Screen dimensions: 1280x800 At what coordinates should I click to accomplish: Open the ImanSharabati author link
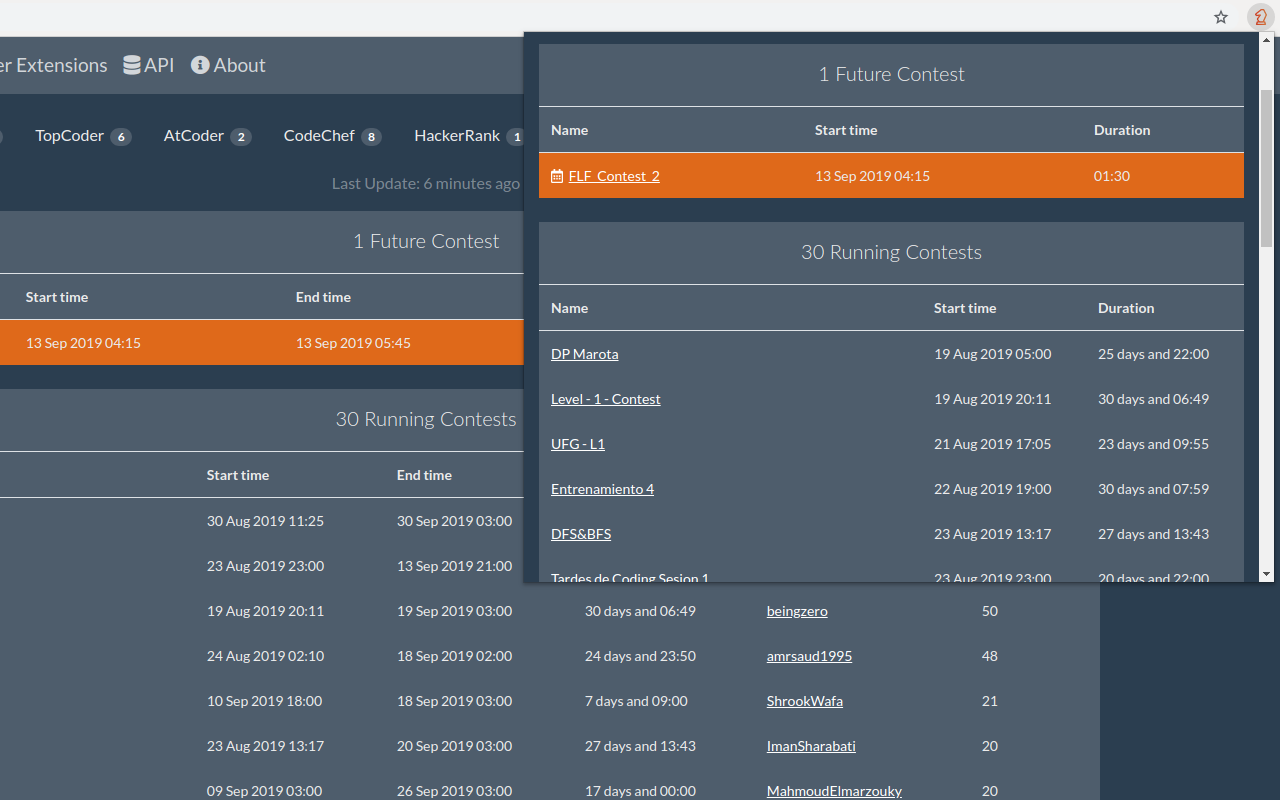(x=811, y=746)
